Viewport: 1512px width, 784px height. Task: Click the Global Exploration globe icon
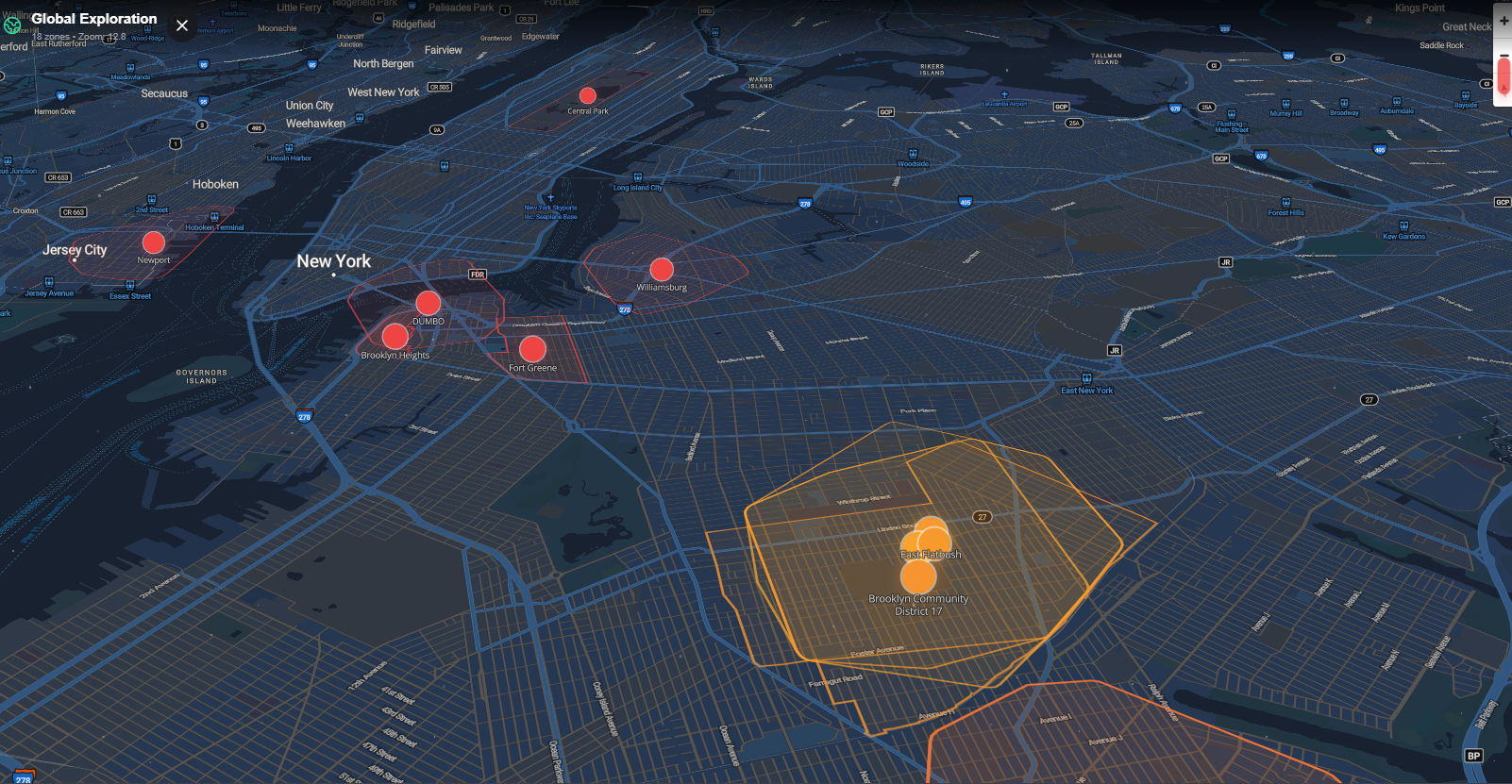coord(12,25)
